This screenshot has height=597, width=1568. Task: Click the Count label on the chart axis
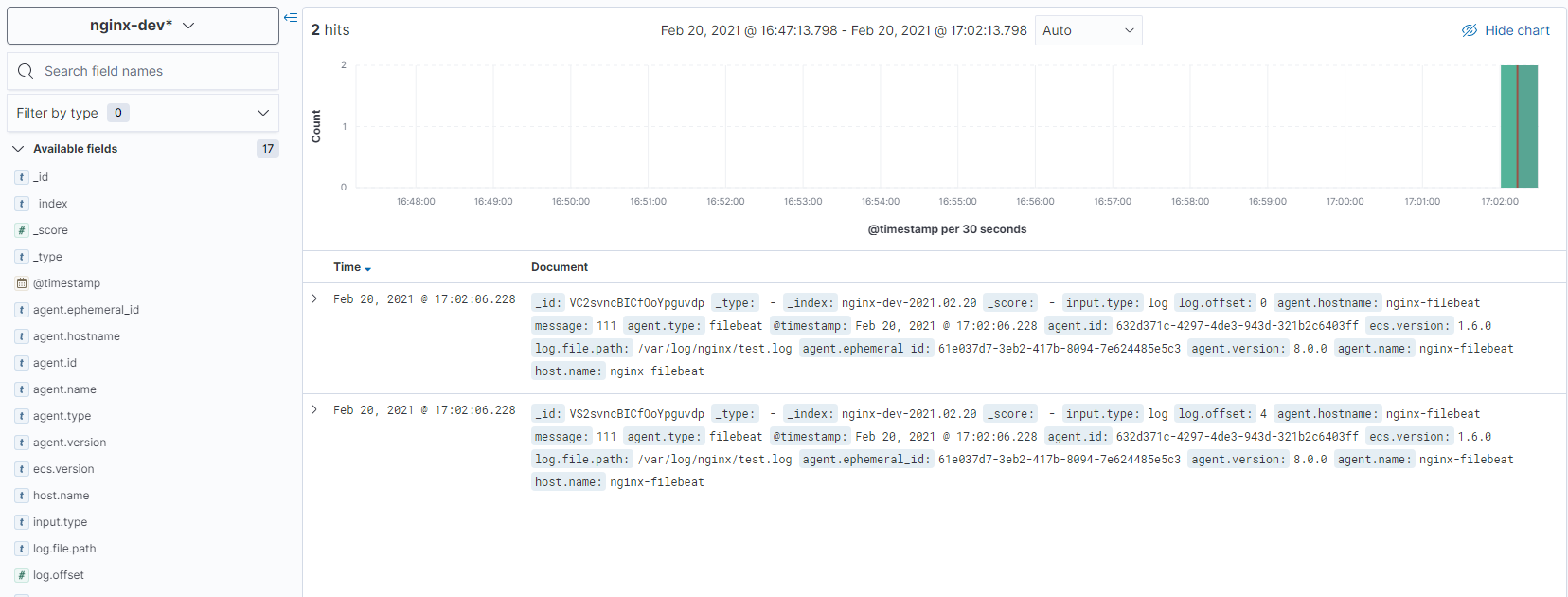316,126
